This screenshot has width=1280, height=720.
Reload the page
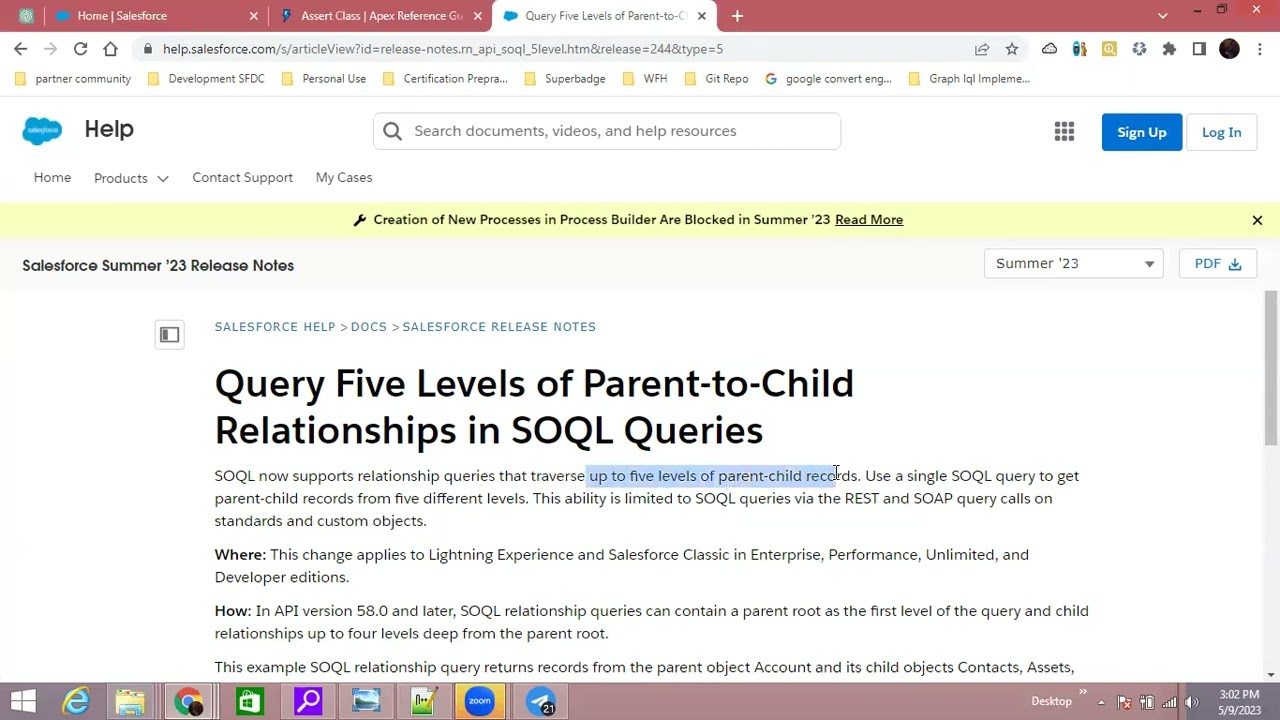80,48
